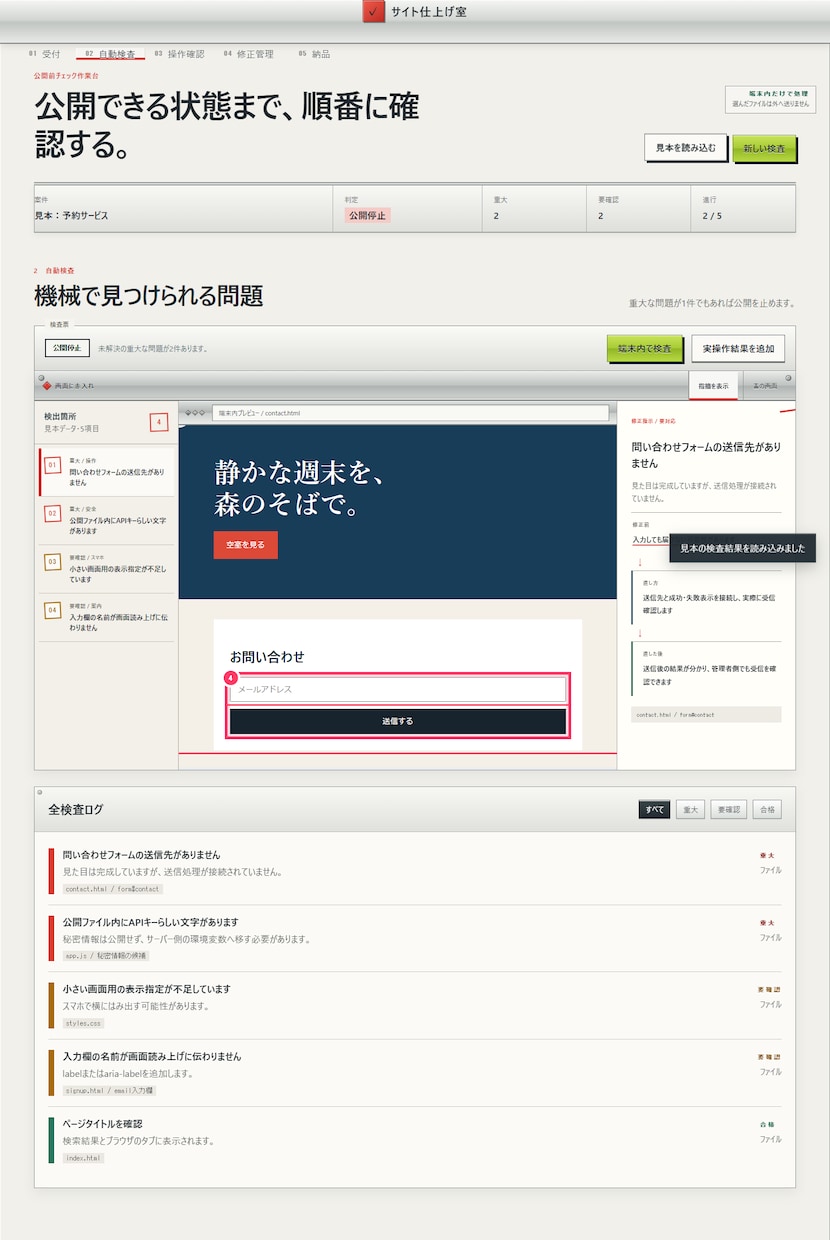Click the signup.html / email入力欄 file tag
Image resolution: width=830 pixels, height=1240 pixels.
[110, 1091]
